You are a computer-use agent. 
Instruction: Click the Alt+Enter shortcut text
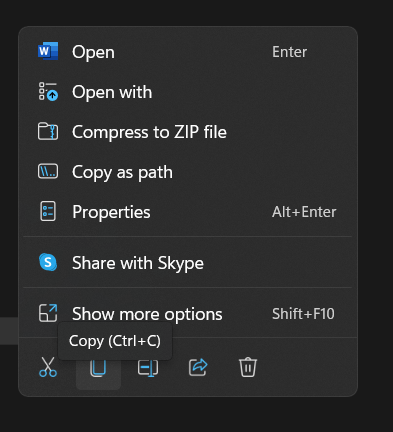[304, 212]
